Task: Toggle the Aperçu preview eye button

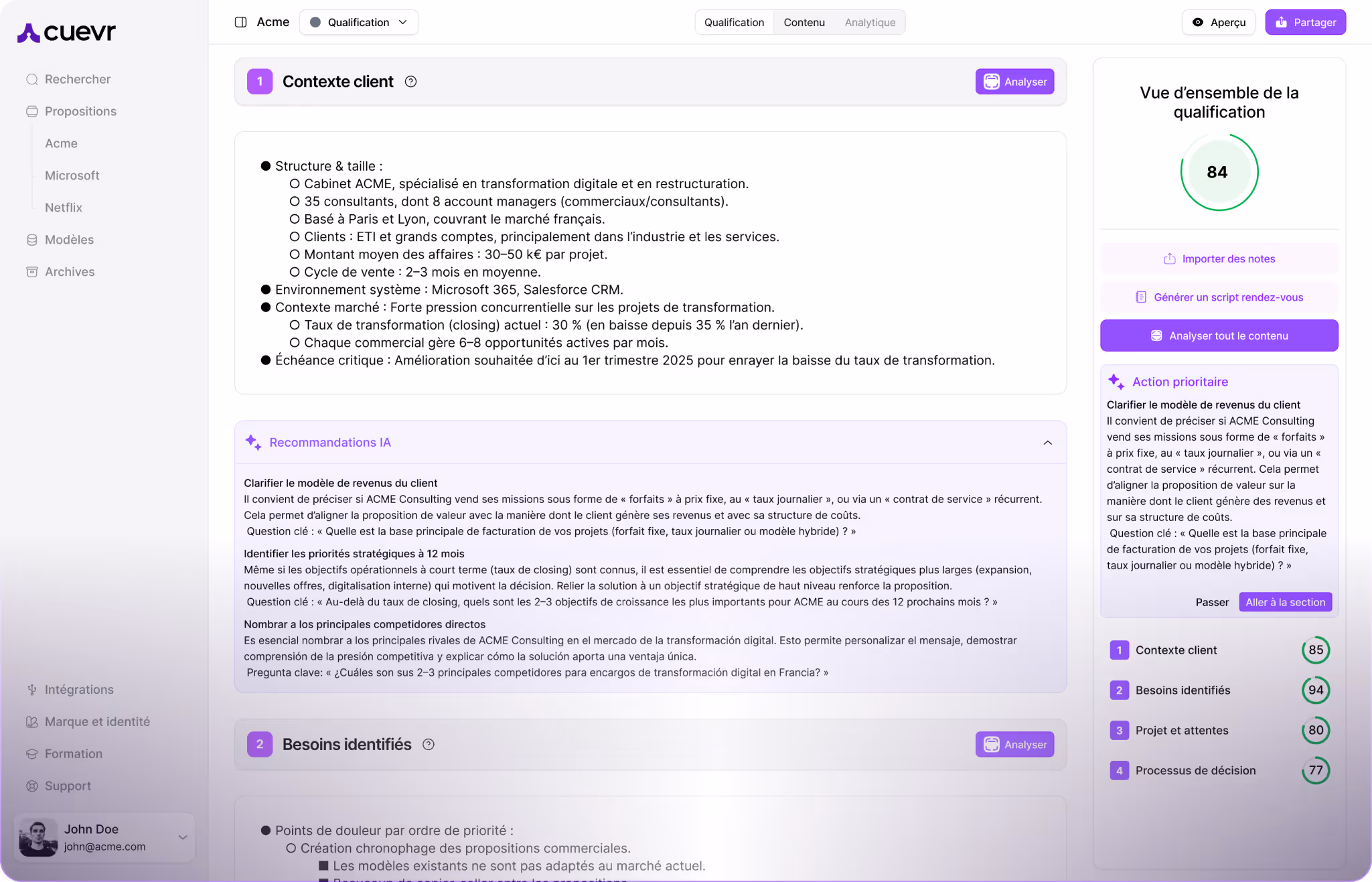Action: click(x=1218, y=22)
